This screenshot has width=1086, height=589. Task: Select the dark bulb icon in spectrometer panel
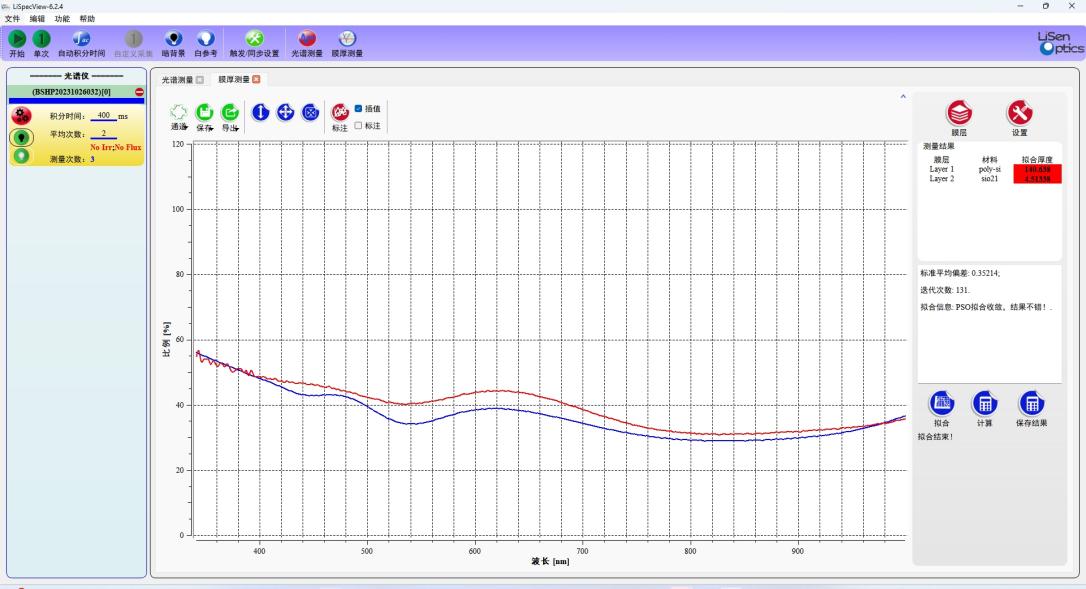pos(21,137)
